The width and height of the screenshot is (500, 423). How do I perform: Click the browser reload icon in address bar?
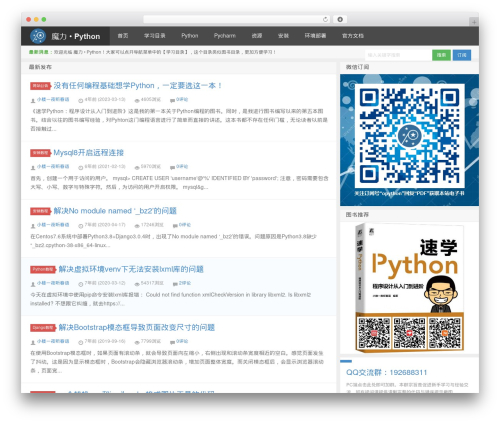point(325,20)
